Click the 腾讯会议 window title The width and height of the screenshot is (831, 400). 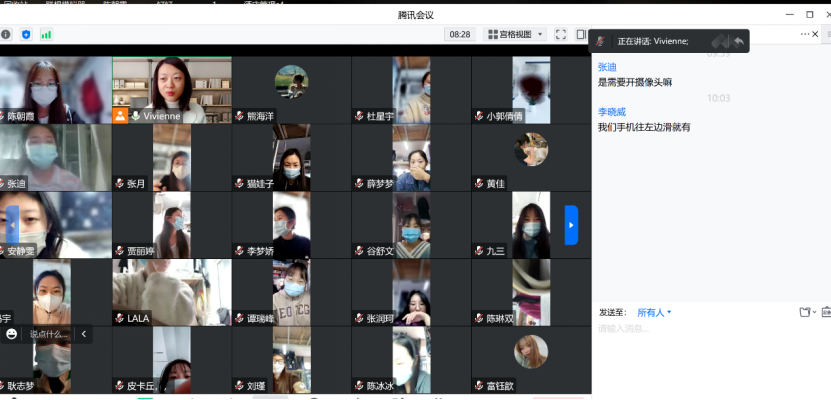tap(416, 15)
